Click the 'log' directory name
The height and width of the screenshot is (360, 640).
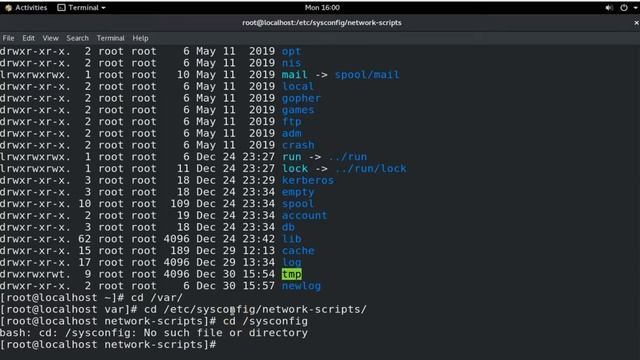(291, 262)
